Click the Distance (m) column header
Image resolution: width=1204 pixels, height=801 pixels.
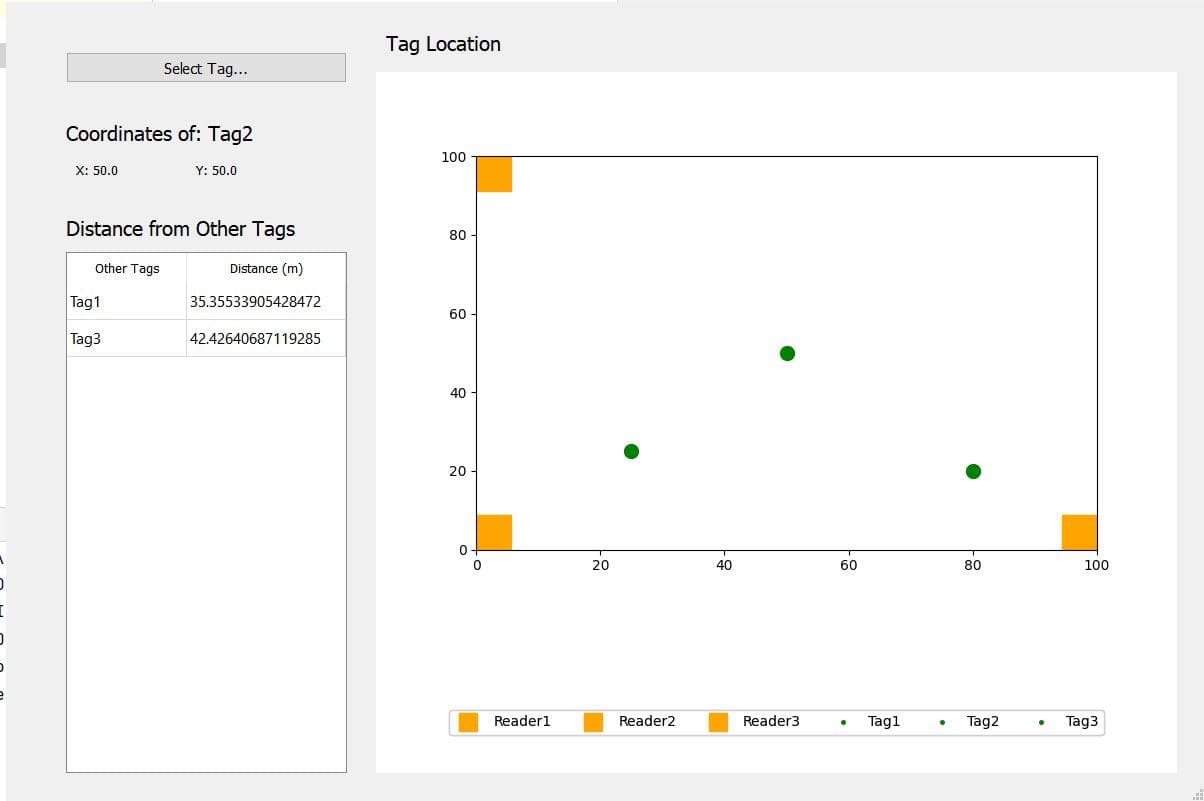tap(266, 268)
